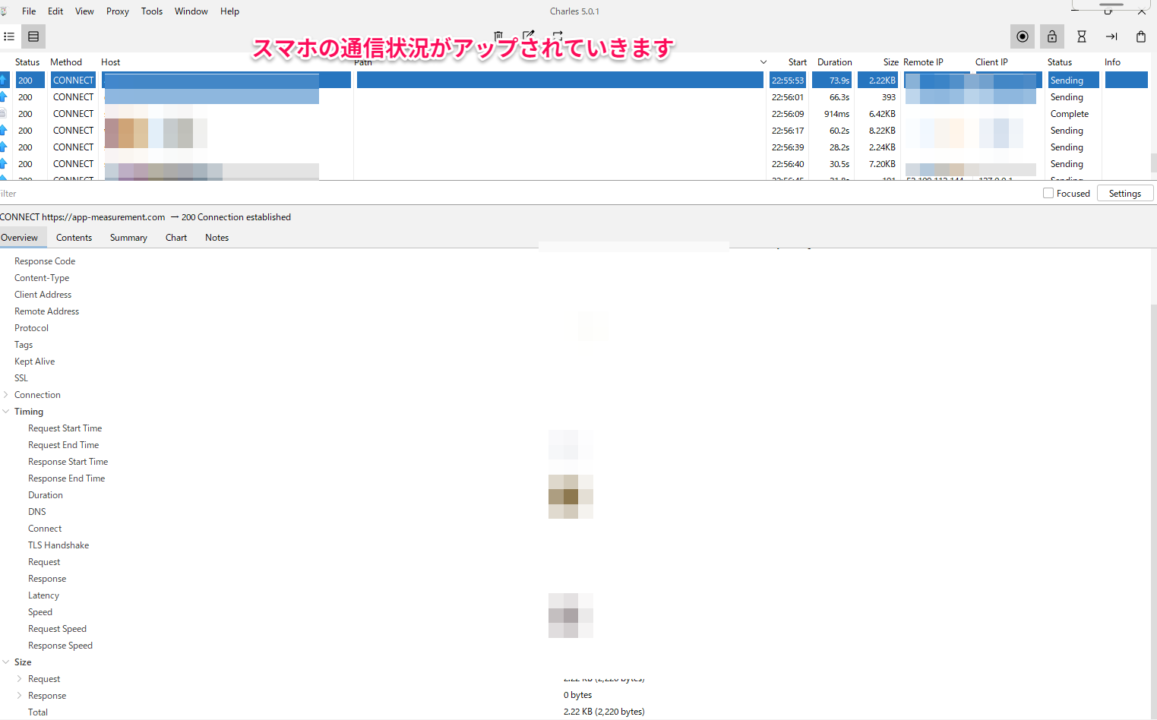Click the Total value 2.22 KB (2,220 bytes)
The image size is (1157, 720).
point(604,712)
